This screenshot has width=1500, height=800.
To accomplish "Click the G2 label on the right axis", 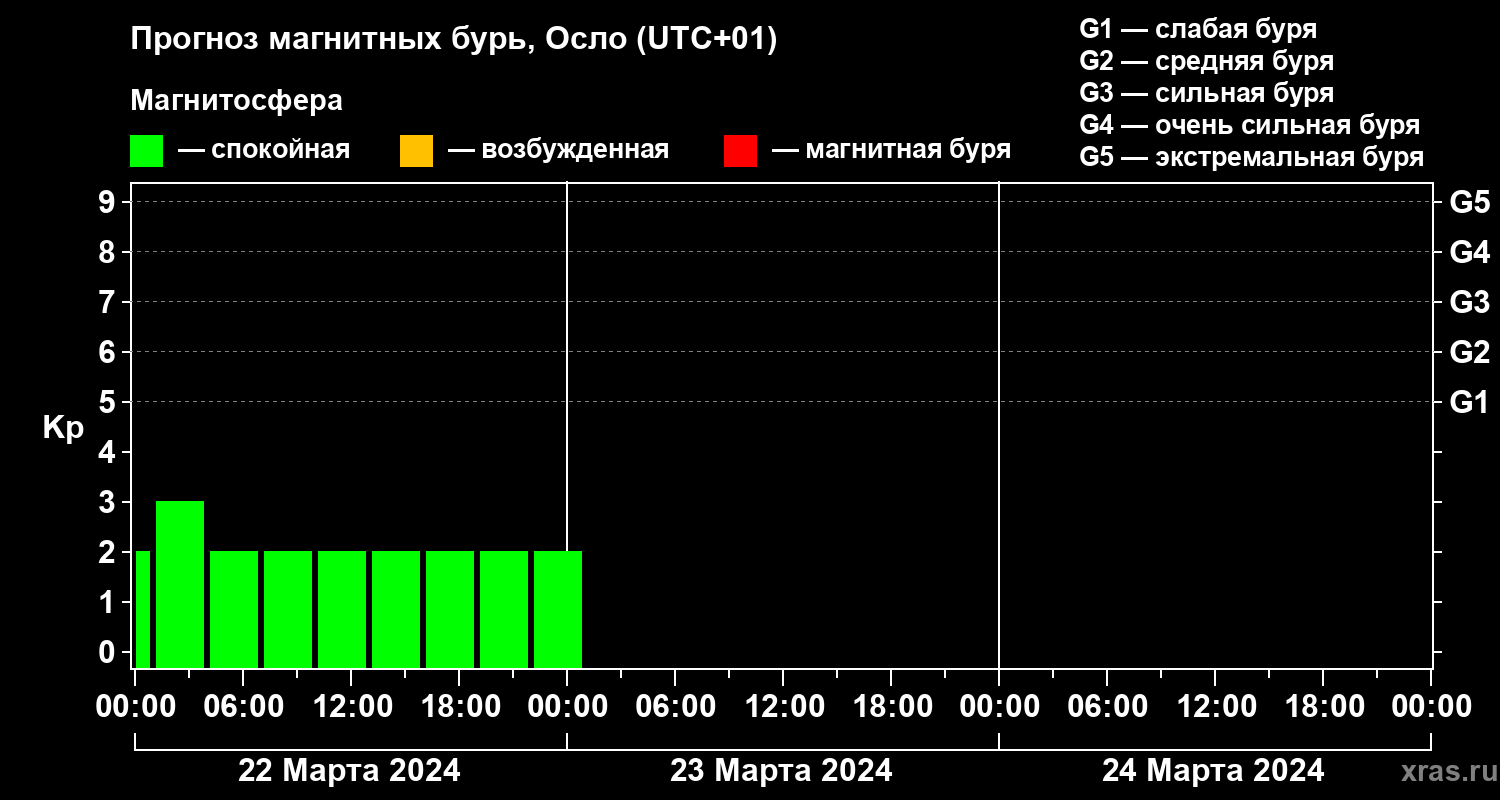I will (x=1470, y=352).
